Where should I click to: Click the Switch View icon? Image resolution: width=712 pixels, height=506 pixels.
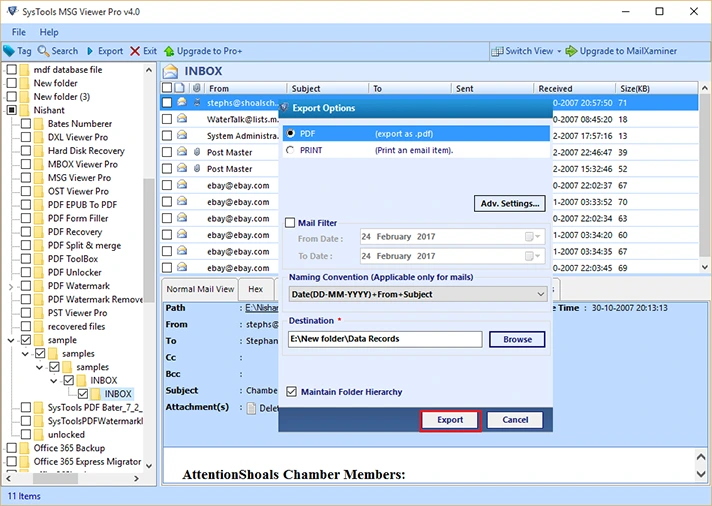coord(497,51)
